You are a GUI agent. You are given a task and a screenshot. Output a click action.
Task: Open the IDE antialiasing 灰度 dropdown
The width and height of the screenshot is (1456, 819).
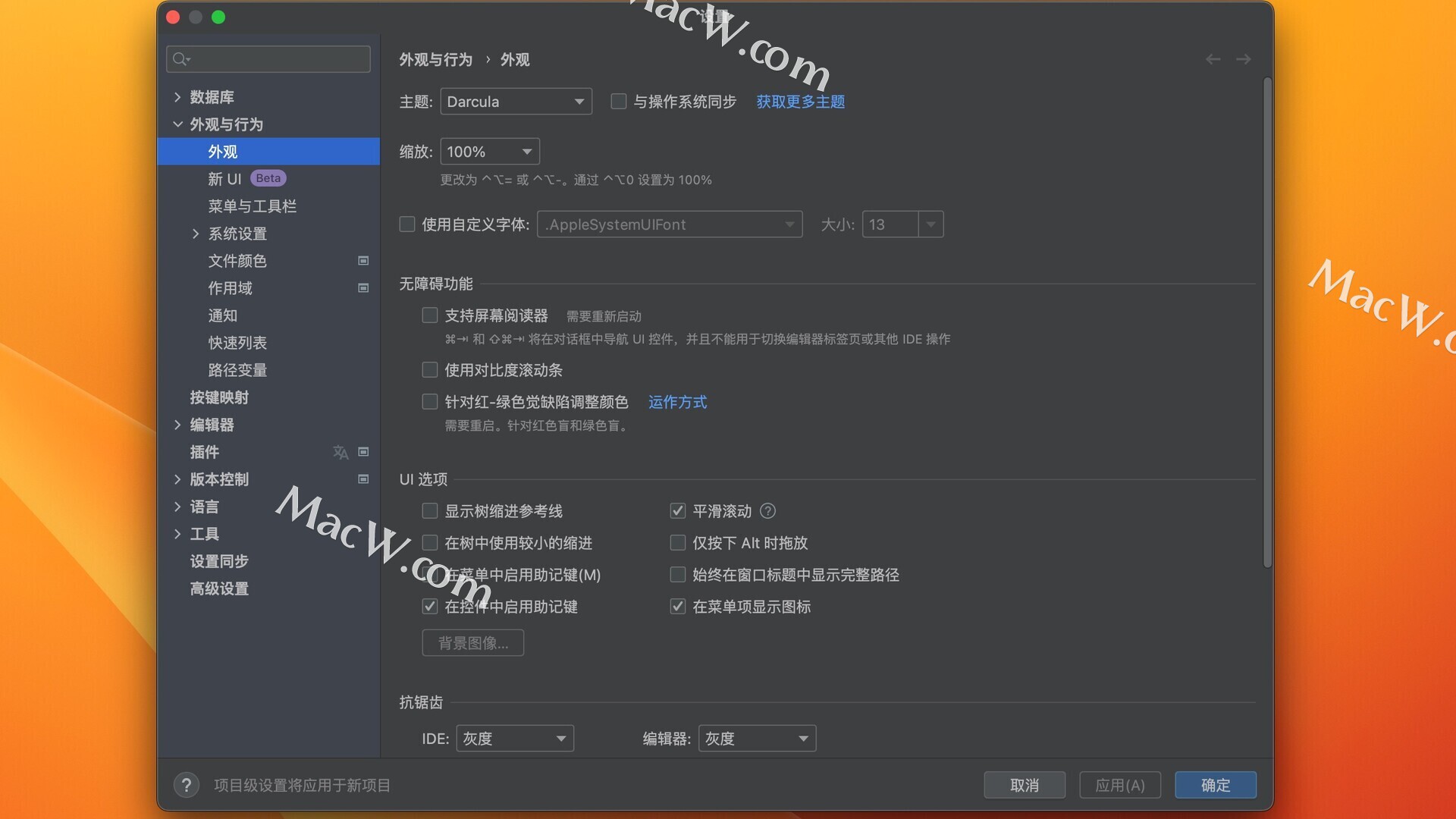pos(515,739)
